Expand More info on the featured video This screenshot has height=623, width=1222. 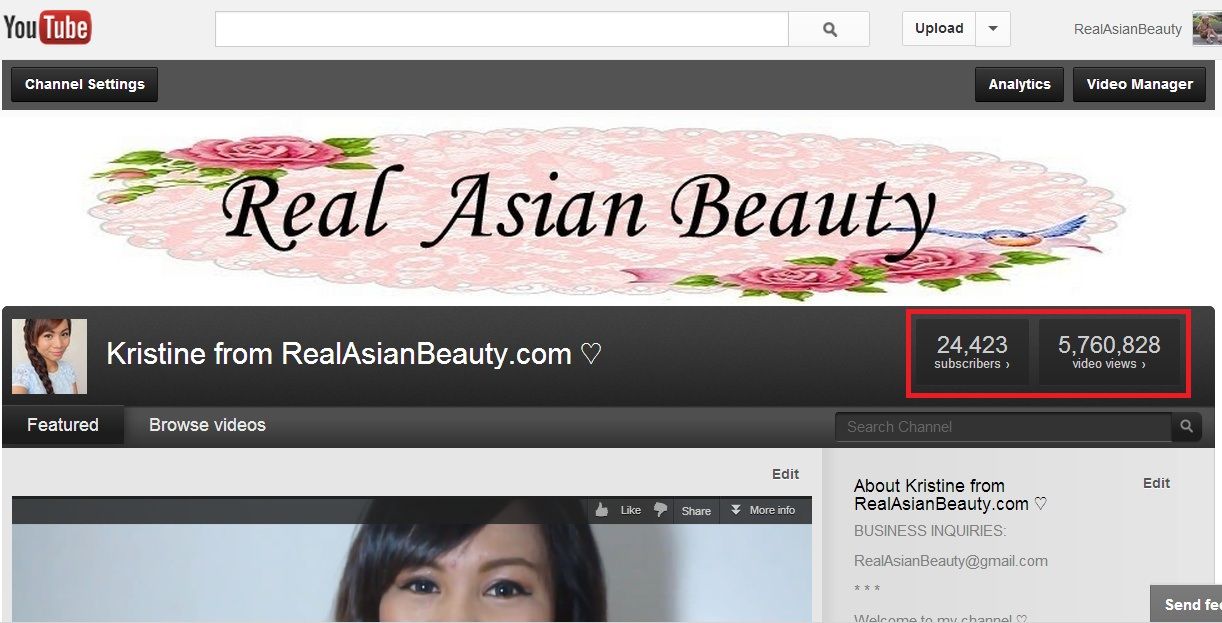[762, 510]
